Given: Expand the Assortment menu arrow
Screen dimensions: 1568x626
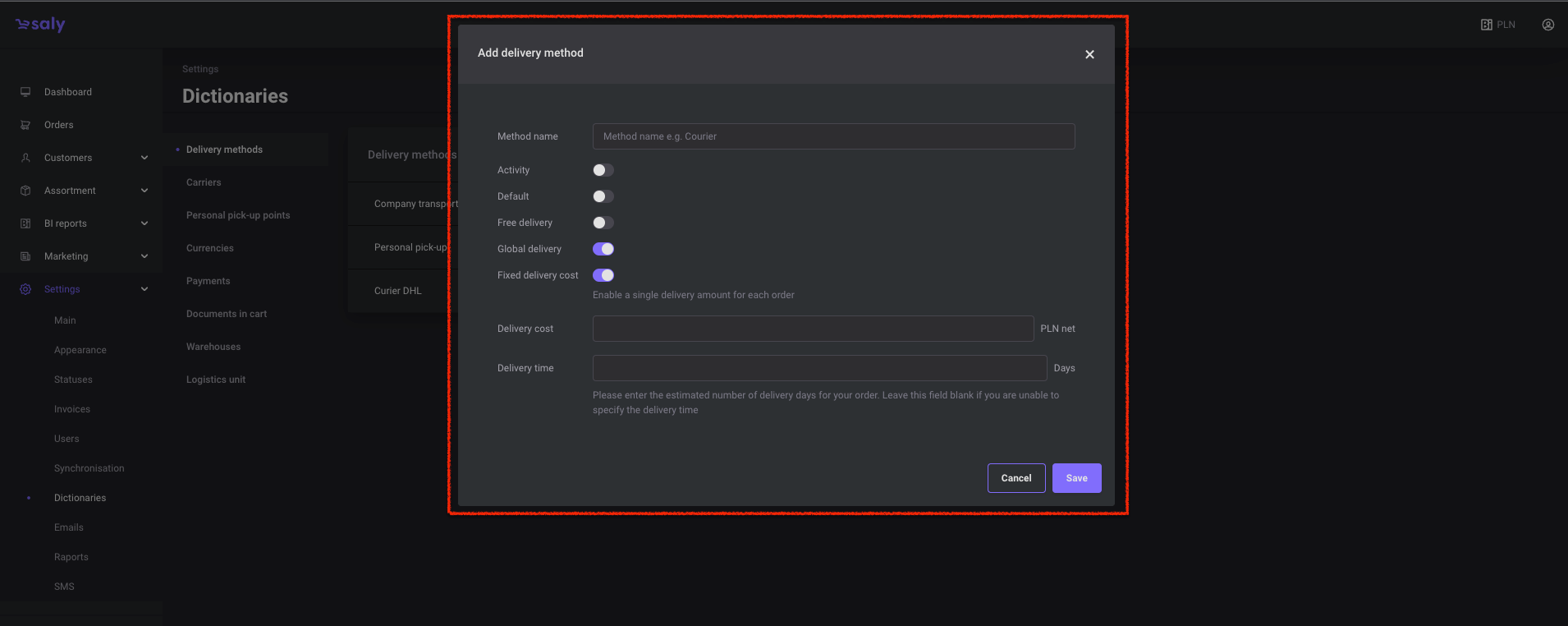Looking at the screenshot, I should coord(144,191).
